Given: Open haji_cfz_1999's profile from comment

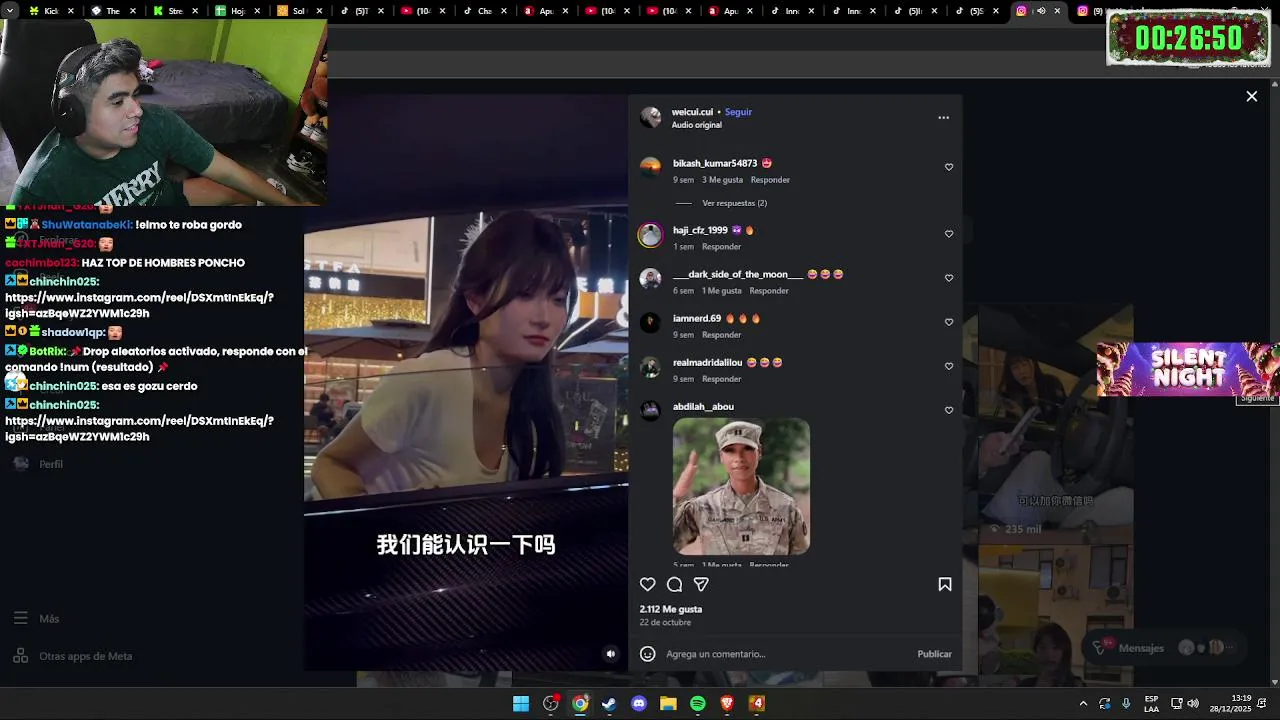Looking at the screenshot, I should pos(700,230).
